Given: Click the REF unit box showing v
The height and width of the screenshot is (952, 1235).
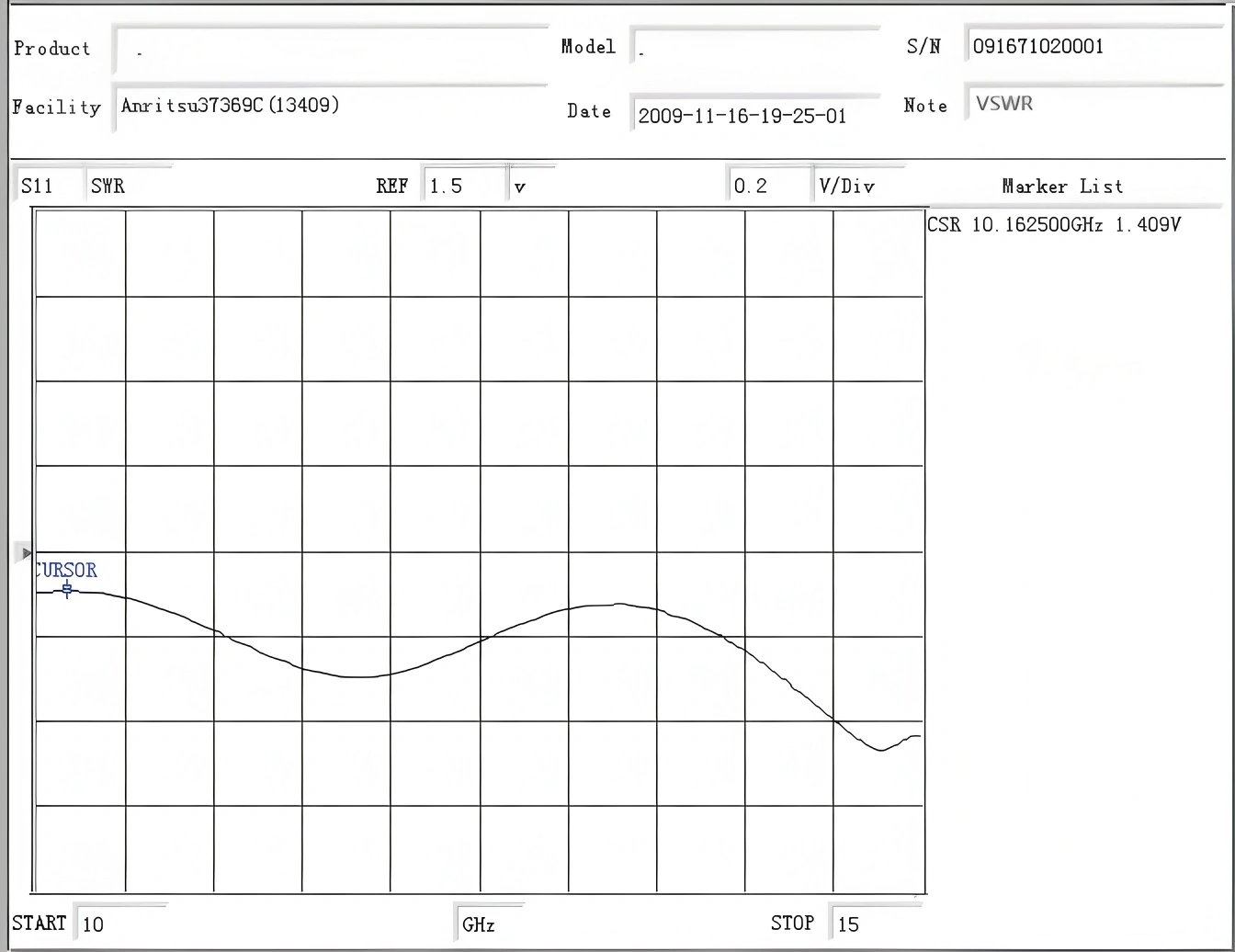Looking at the screenshot, I should 533,185.
